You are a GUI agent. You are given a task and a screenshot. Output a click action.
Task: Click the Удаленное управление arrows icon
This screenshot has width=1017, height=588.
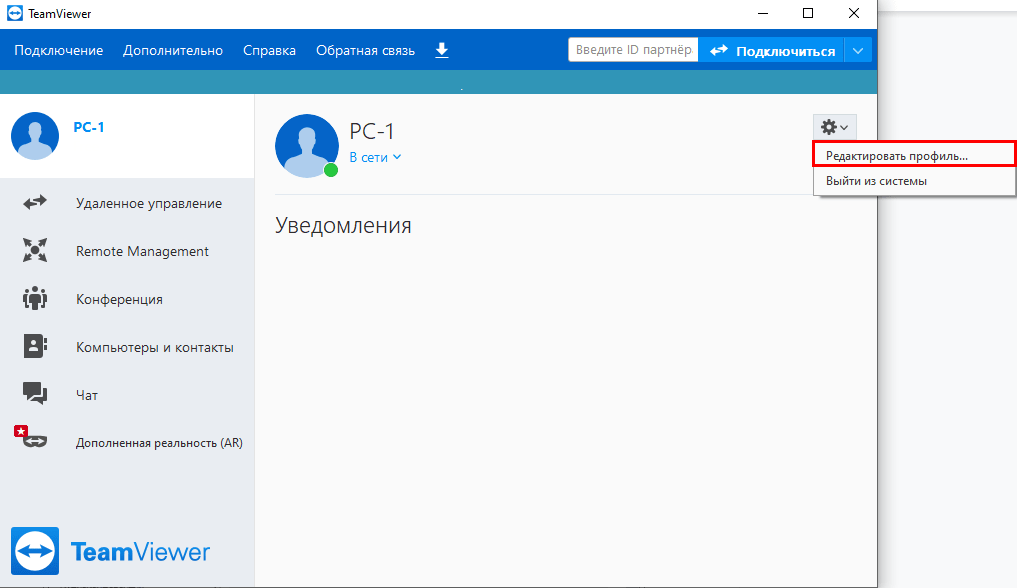click(x=35, y=202)
